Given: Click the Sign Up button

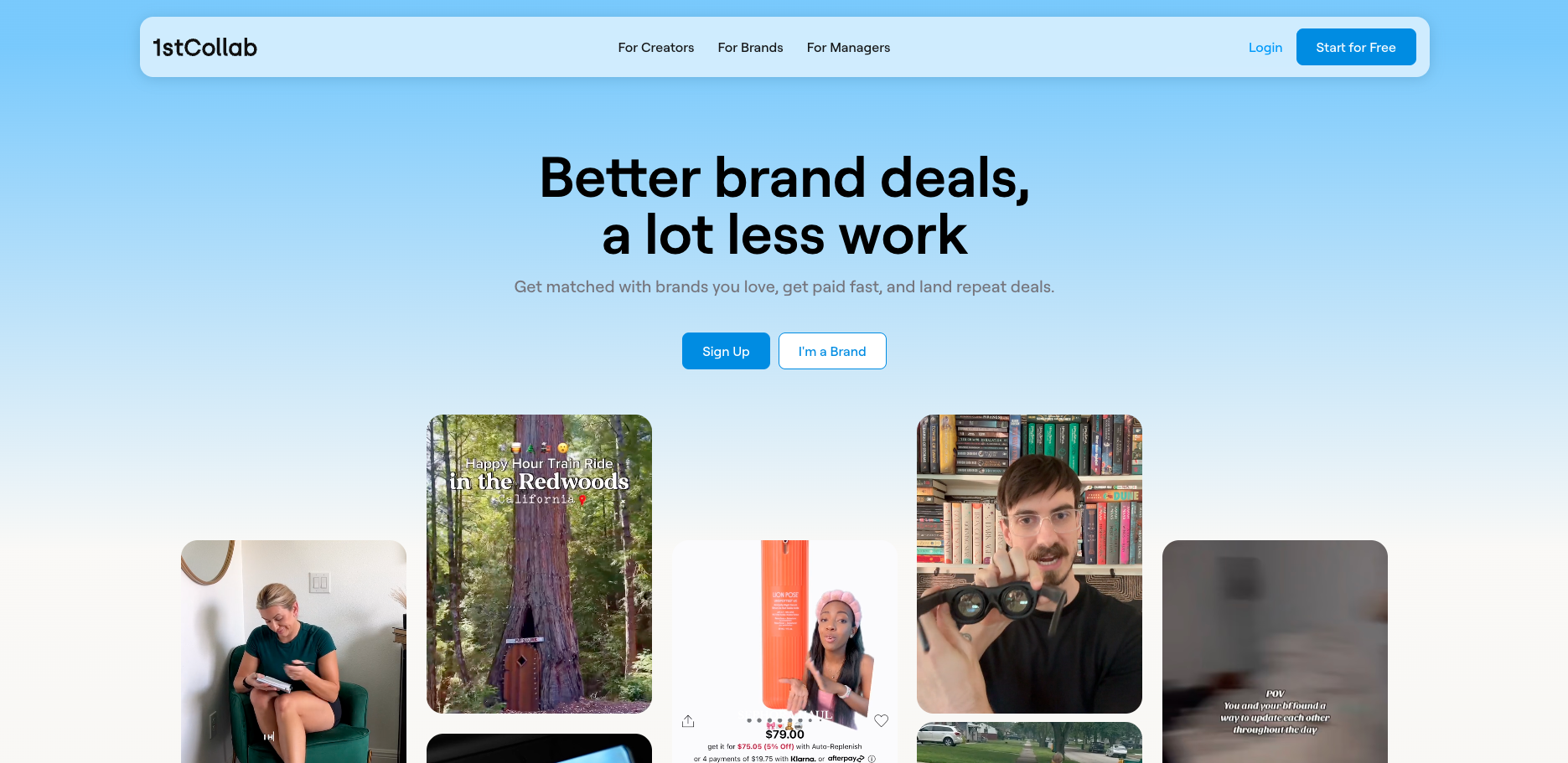Looking at the screenshot, I should [726, 351].
